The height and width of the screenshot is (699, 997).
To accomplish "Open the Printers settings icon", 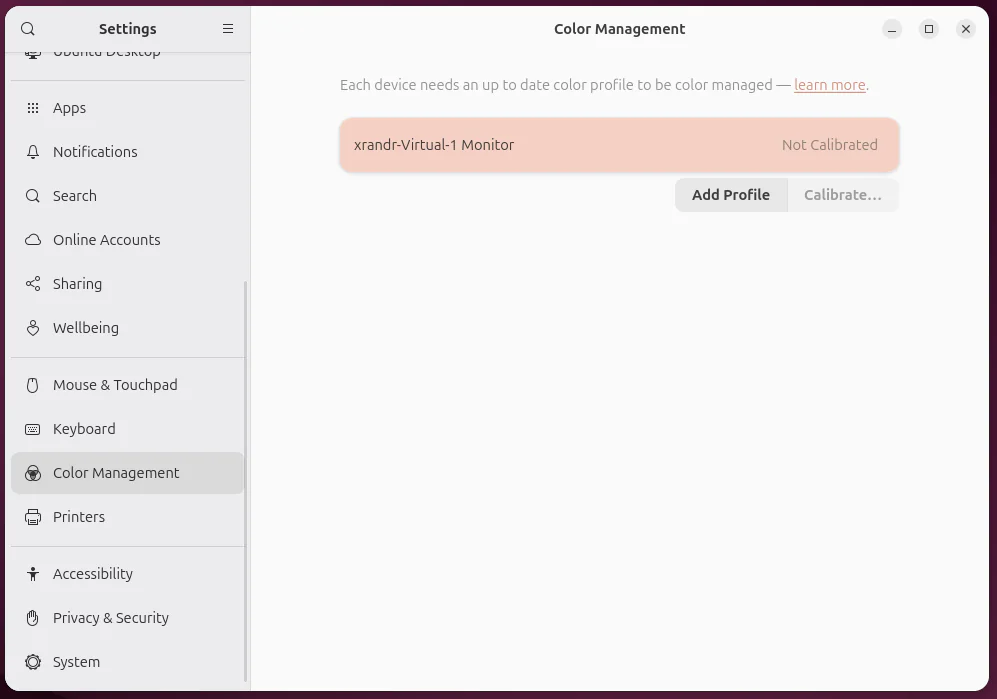I will coord(32,516).
